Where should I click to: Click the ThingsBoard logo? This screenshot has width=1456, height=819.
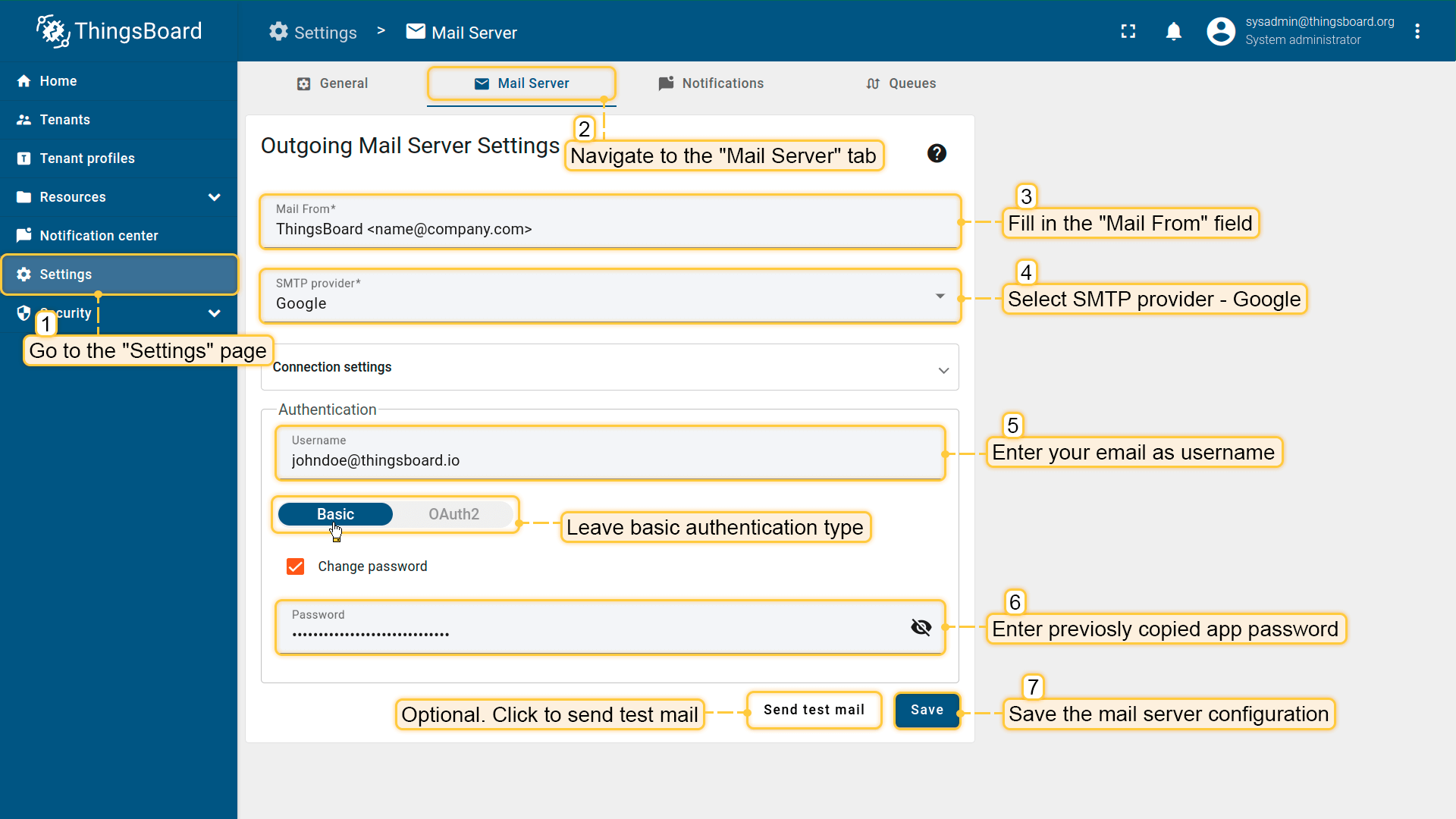coord(119,31)
